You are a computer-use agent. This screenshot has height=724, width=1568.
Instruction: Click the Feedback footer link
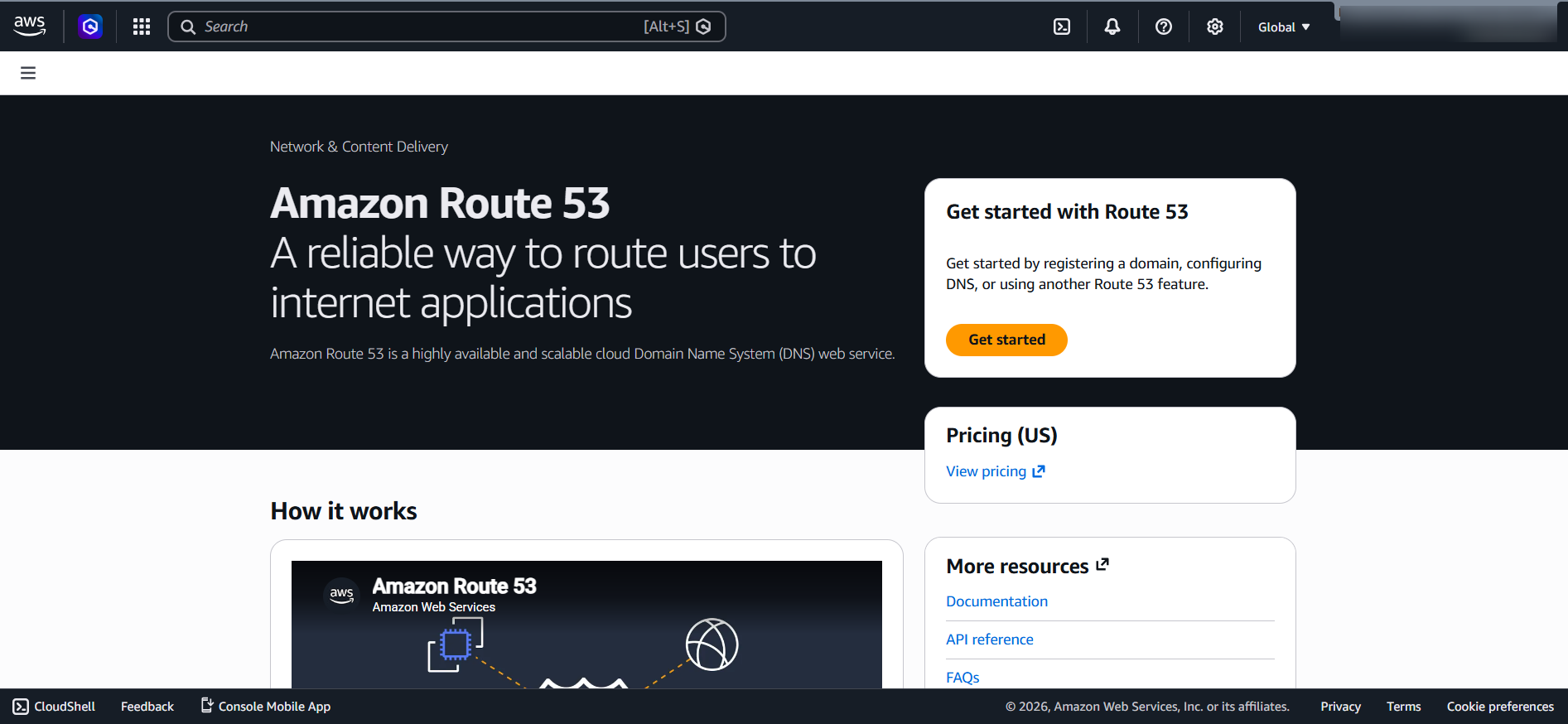click(x=147, y=707)
